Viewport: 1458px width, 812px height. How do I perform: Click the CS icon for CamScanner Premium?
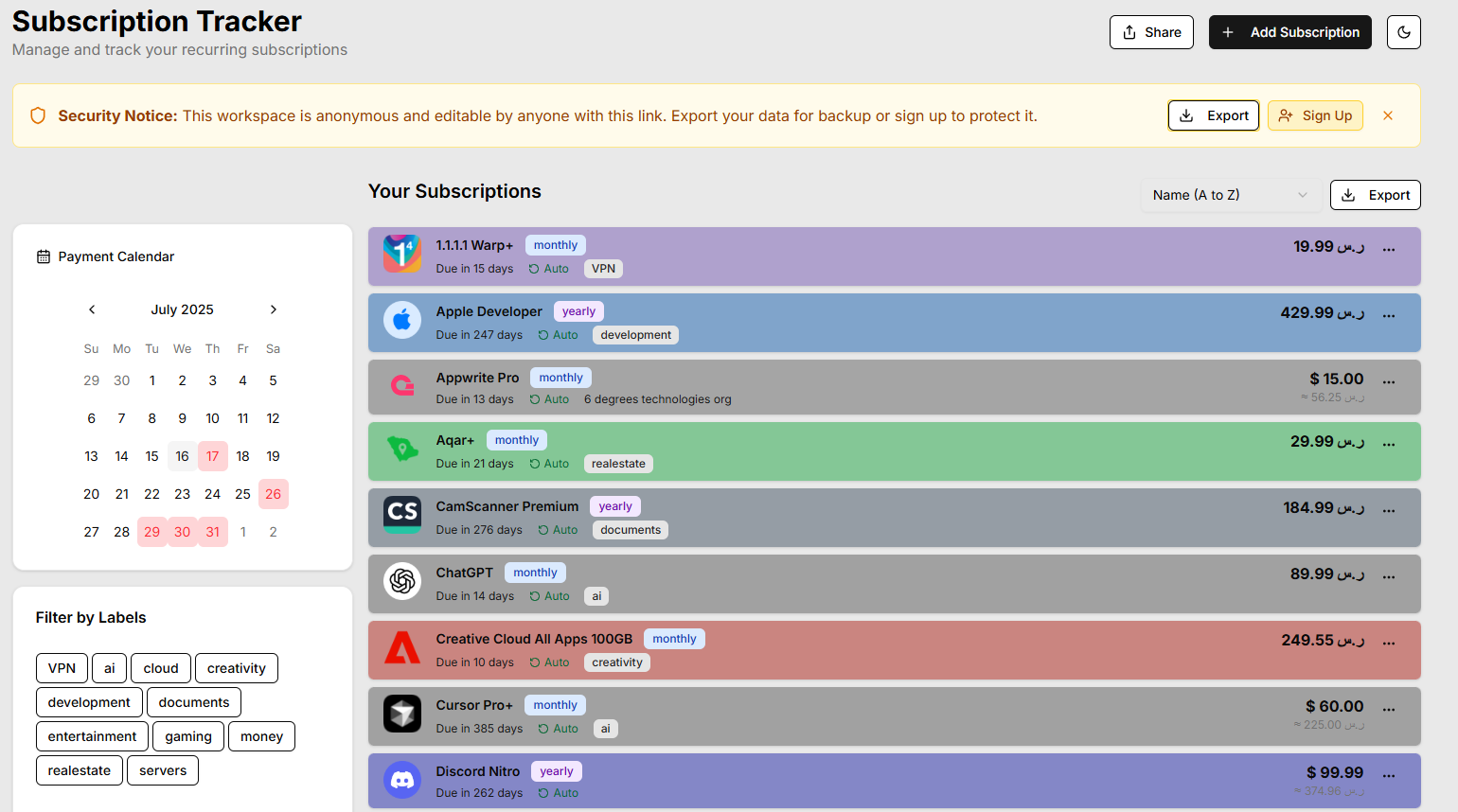(402, 515)
